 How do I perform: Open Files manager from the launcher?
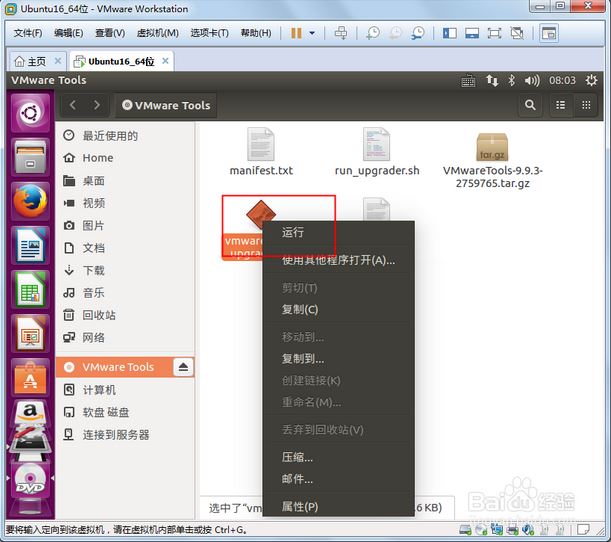click(30, 157)
